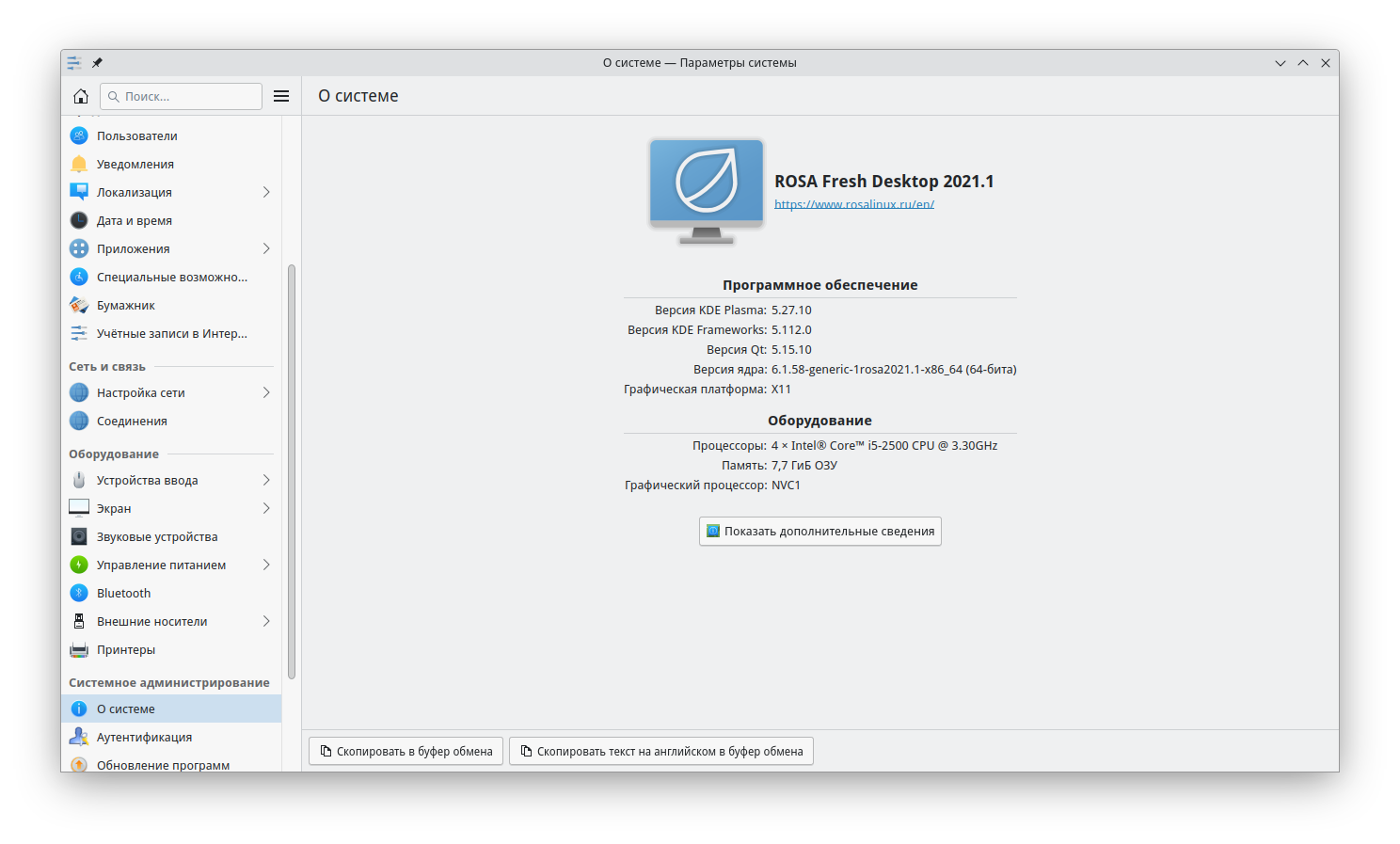1400x844 pixels.
Task: Click Скопировать в буфер обмена button
Action: point(406,751)
